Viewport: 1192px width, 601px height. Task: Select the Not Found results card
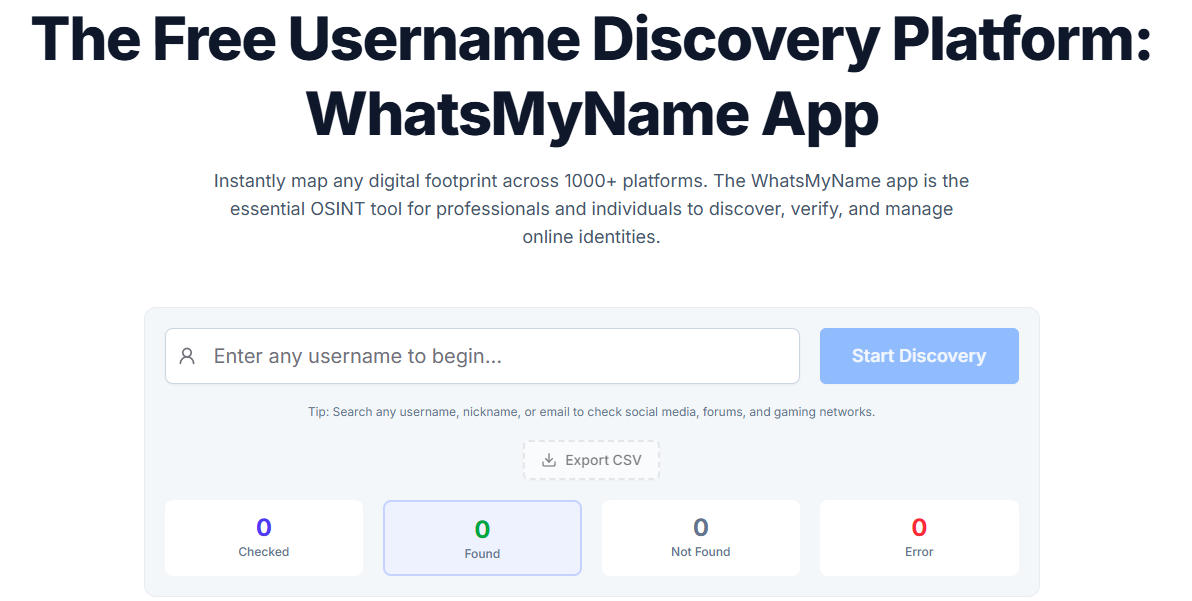coord(701,537)
